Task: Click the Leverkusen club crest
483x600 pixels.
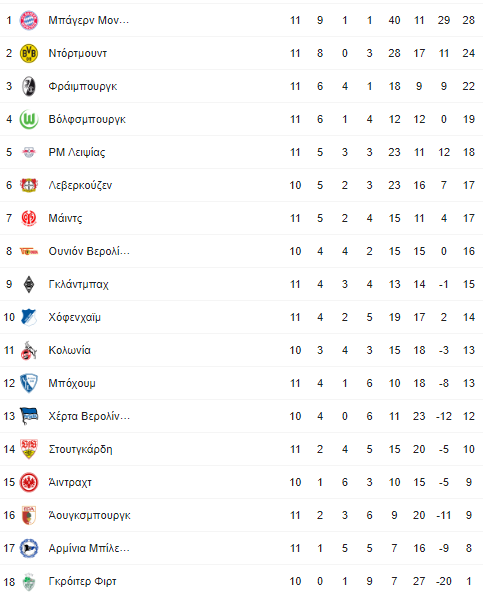Action: tap(29, 185)
